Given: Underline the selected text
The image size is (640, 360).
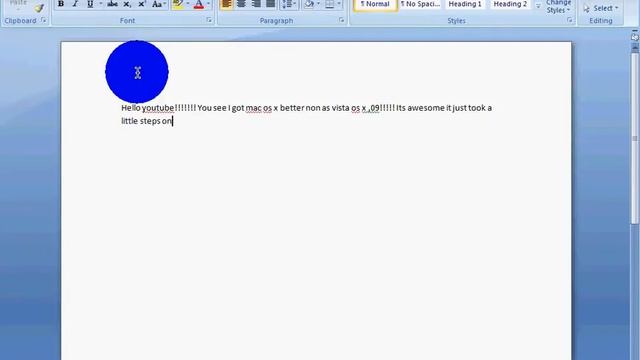Looking at the screenshot, I should [90, 4].
